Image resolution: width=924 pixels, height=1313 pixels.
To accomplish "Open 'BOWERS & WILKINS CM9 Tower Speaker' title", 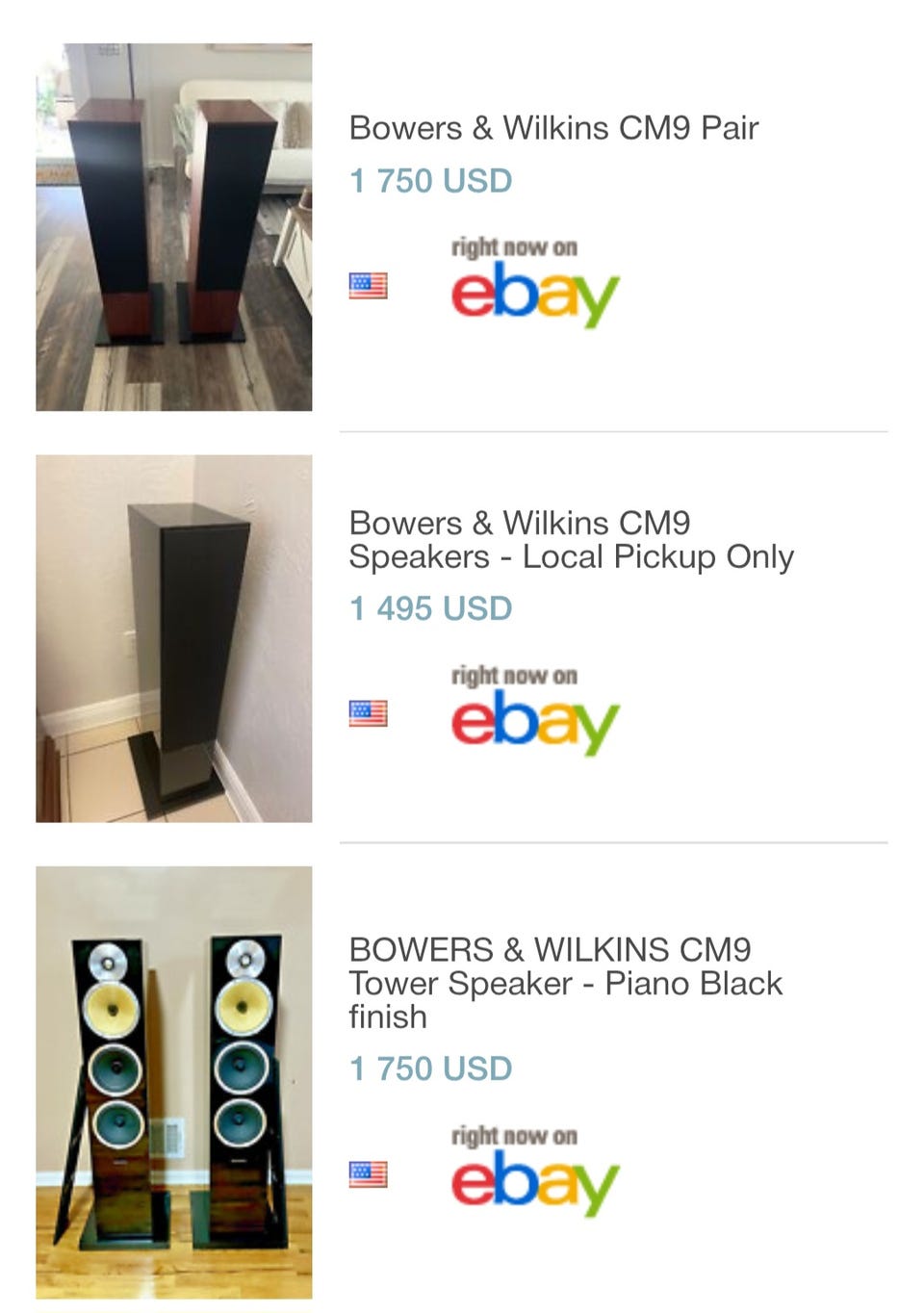I will coord(565,983).
